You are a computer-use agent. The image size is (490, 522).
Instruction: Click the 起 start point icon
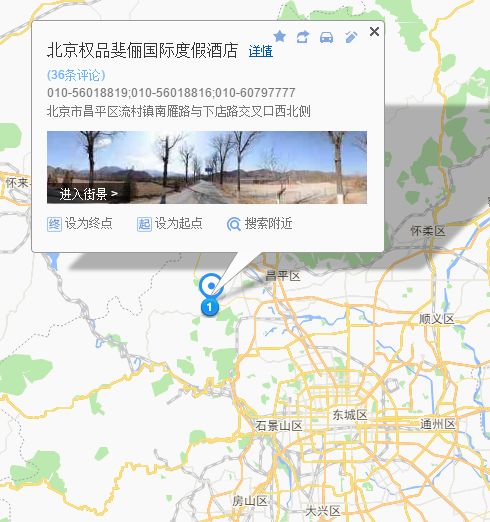click(x=144, y=224)
